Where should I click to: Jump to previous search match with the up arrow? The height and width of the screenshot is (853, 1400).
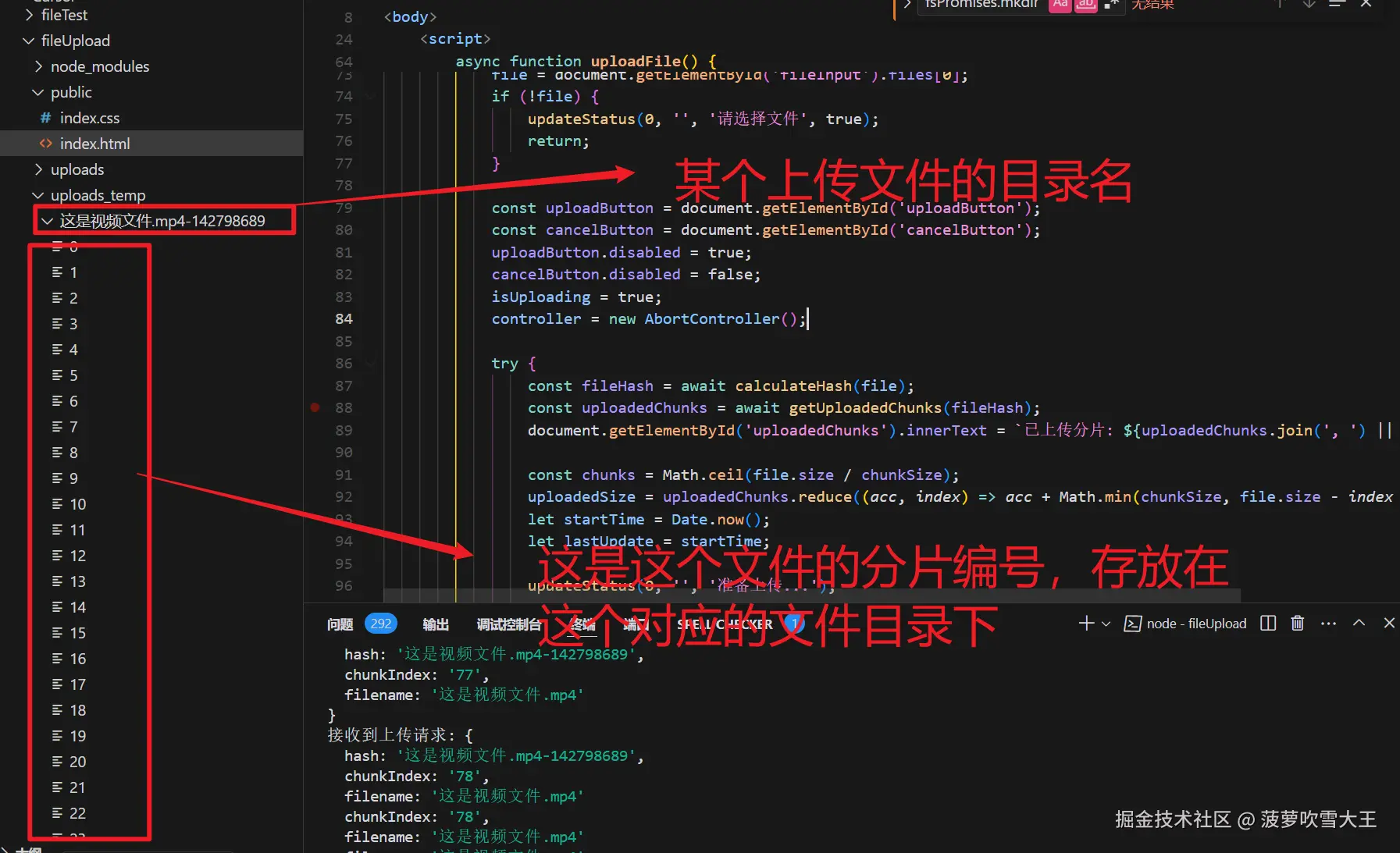pyautogui.click(x=1278, y=5)
